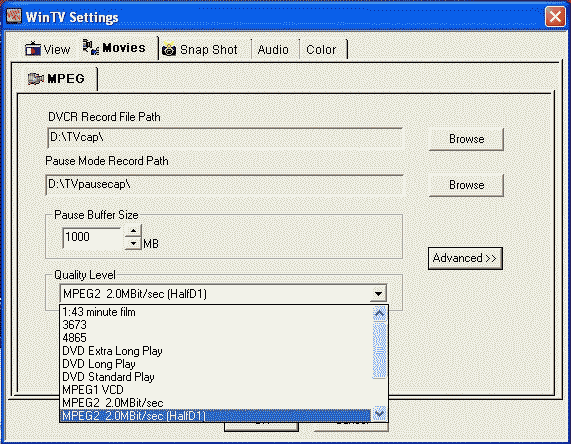Screen dimensions: 571x444
Task: Click the WinTV title bar icon
Action: (x=14, y=16)
